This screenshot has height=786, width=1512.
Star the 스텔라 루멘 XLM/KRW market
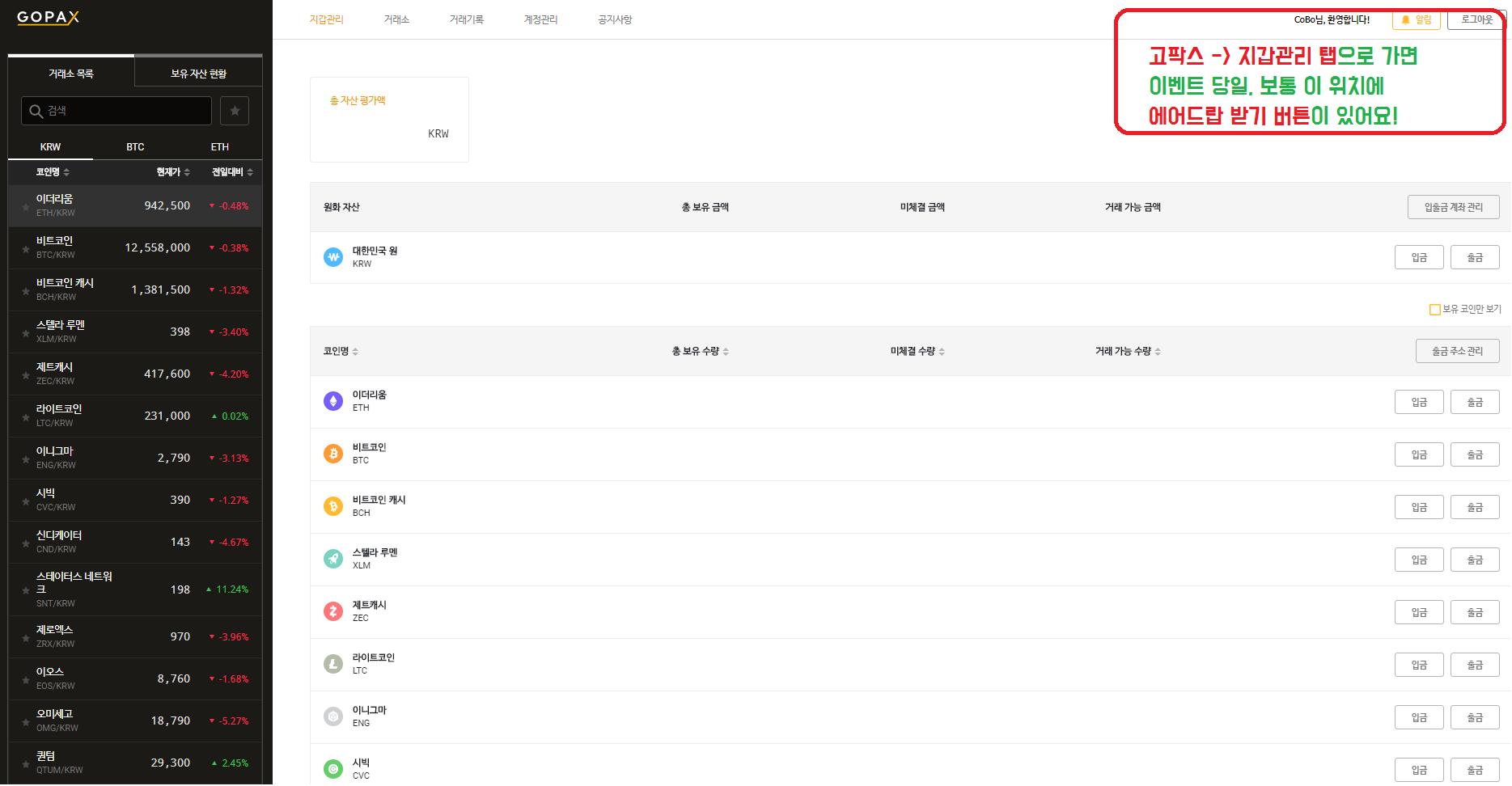pos(26,333)
